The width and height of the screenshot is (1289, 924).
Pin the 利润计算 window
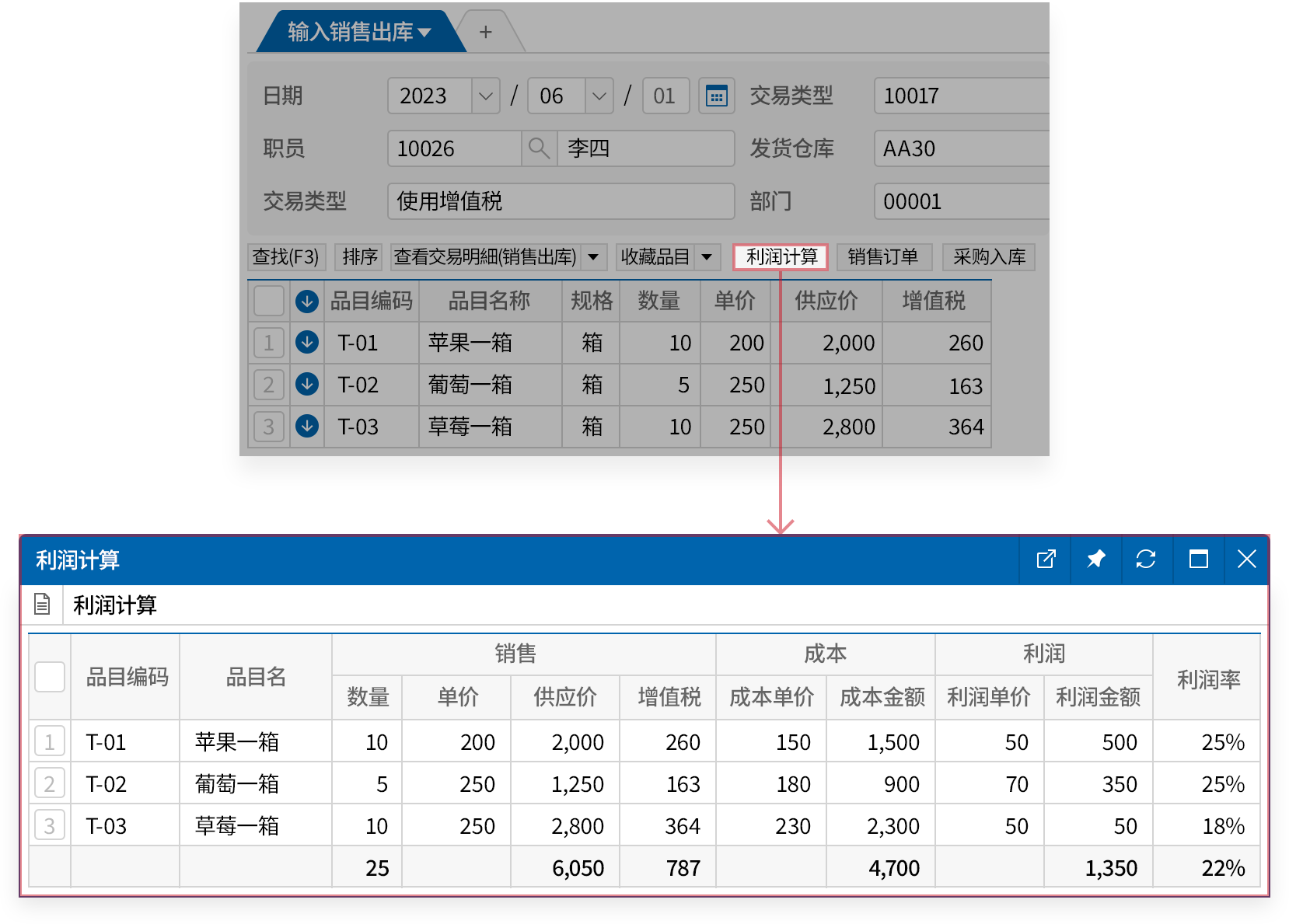click(x=1096, y=559)
